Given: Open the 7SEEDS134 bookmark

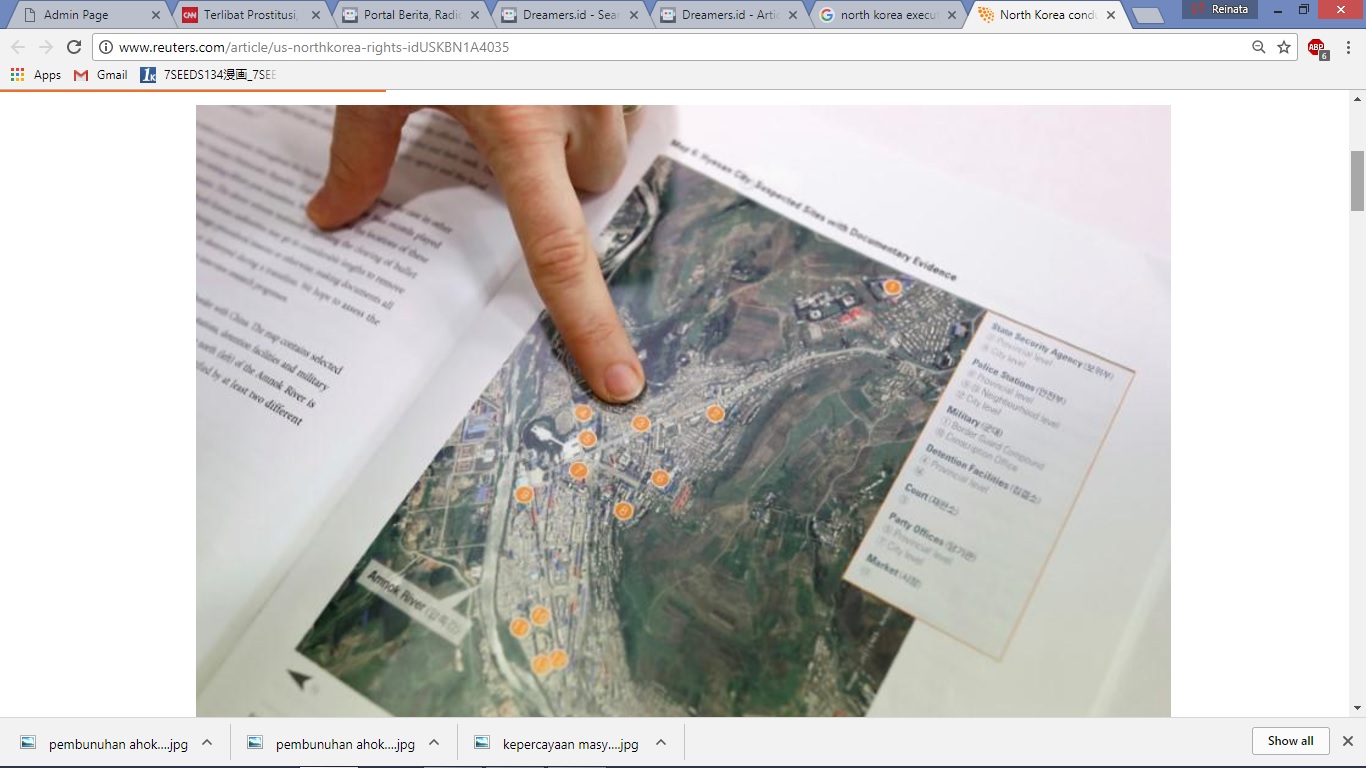Looking at the screenshot, I should 208,75.
